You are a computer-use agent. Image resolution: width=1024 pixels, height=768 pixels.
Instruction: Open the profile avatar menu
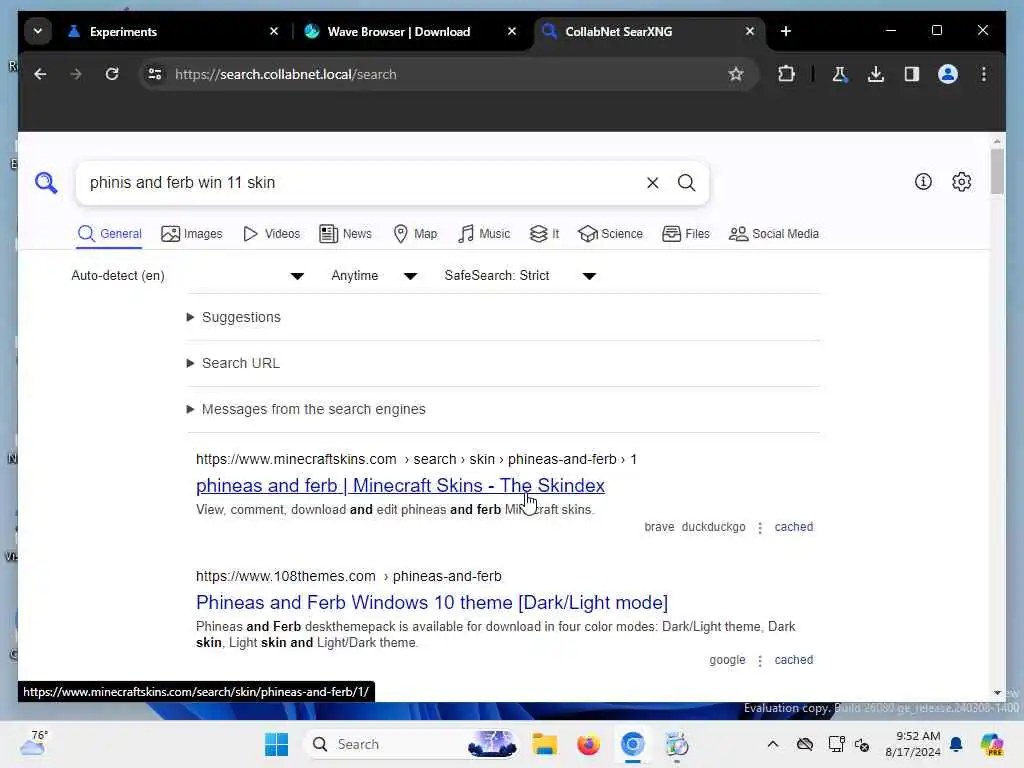coord(948,74)
